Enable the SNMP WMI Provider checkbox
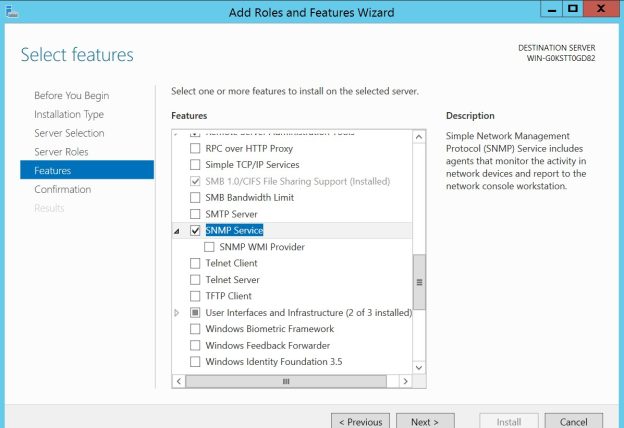The image size is (624, 428). pyautogui.click(x=209, y=247)
